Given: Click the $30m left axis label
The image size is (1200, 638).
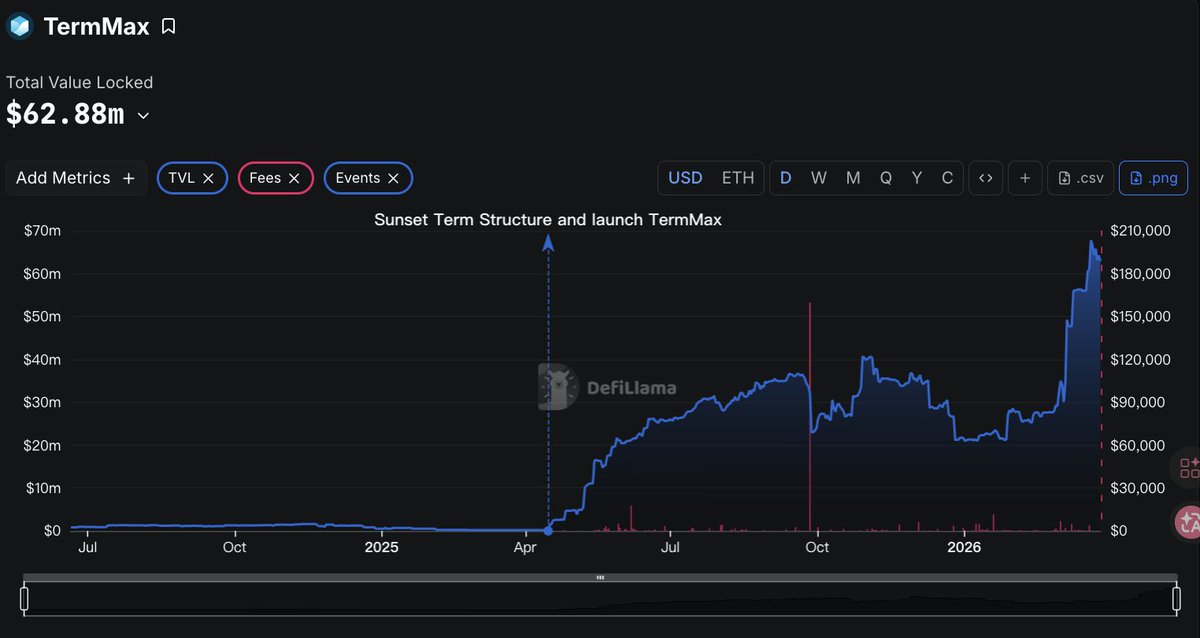Looking at the screenshot, I should click(x=42, y=402).
